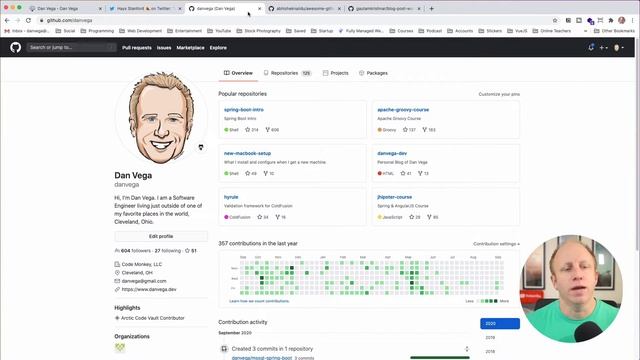Click the set status icon on avatar
The width and height of the screenshot is (640, 360).
point(200,147)
